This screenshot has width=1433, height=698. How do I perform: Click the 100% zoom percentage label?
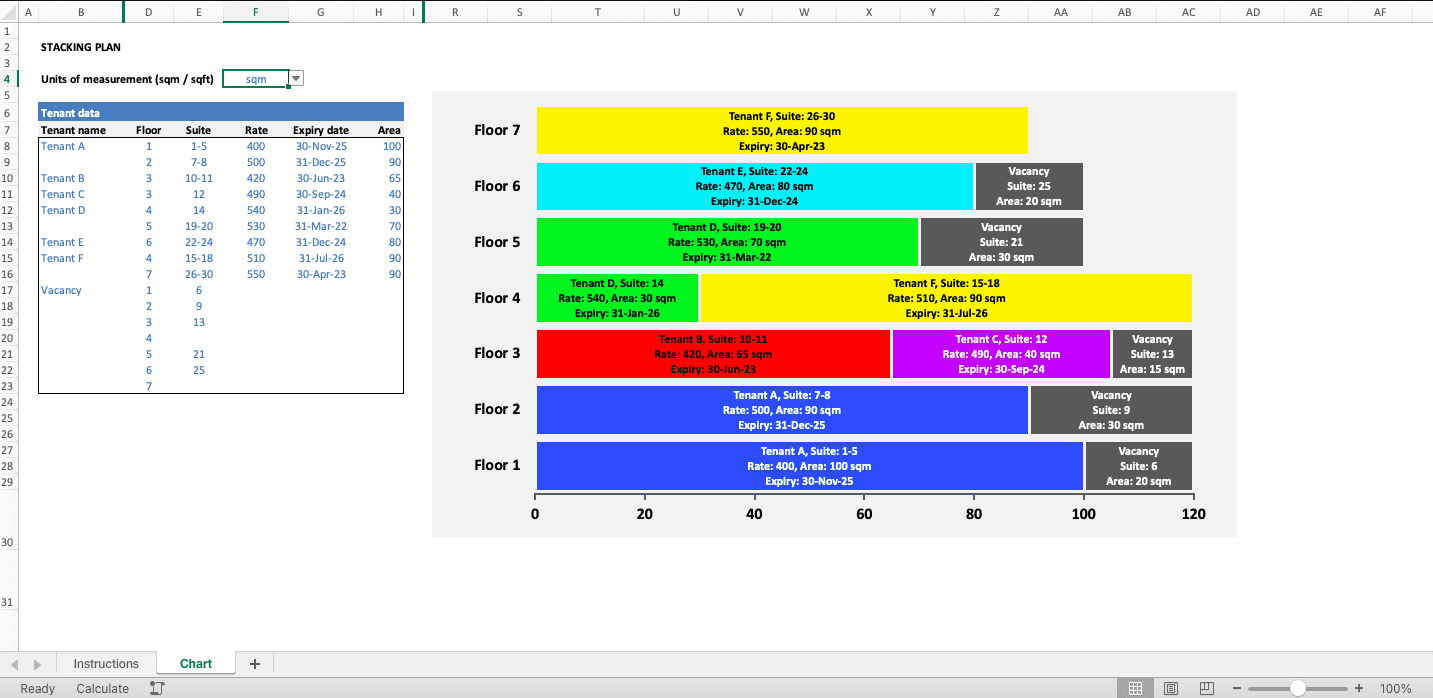tap(1398, 688)
